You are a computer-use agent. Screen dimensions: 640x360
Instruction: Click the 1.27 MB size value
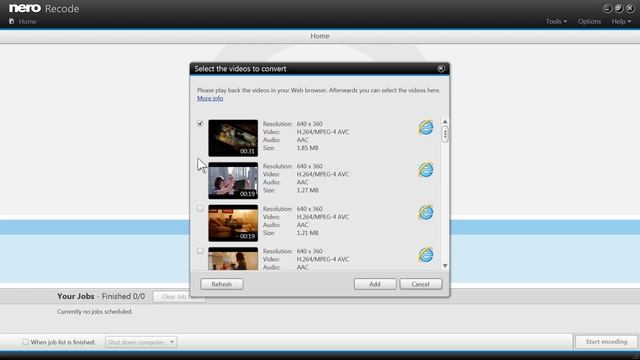[307, 190]
